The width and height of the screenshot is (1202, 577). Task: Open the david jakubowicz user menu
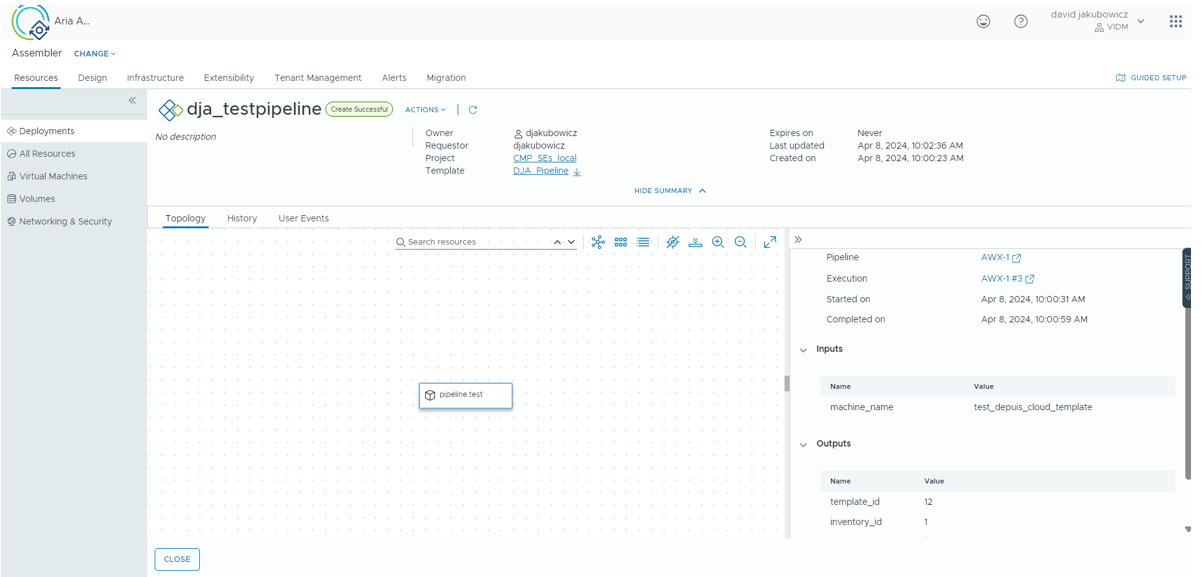[1097, 21]
